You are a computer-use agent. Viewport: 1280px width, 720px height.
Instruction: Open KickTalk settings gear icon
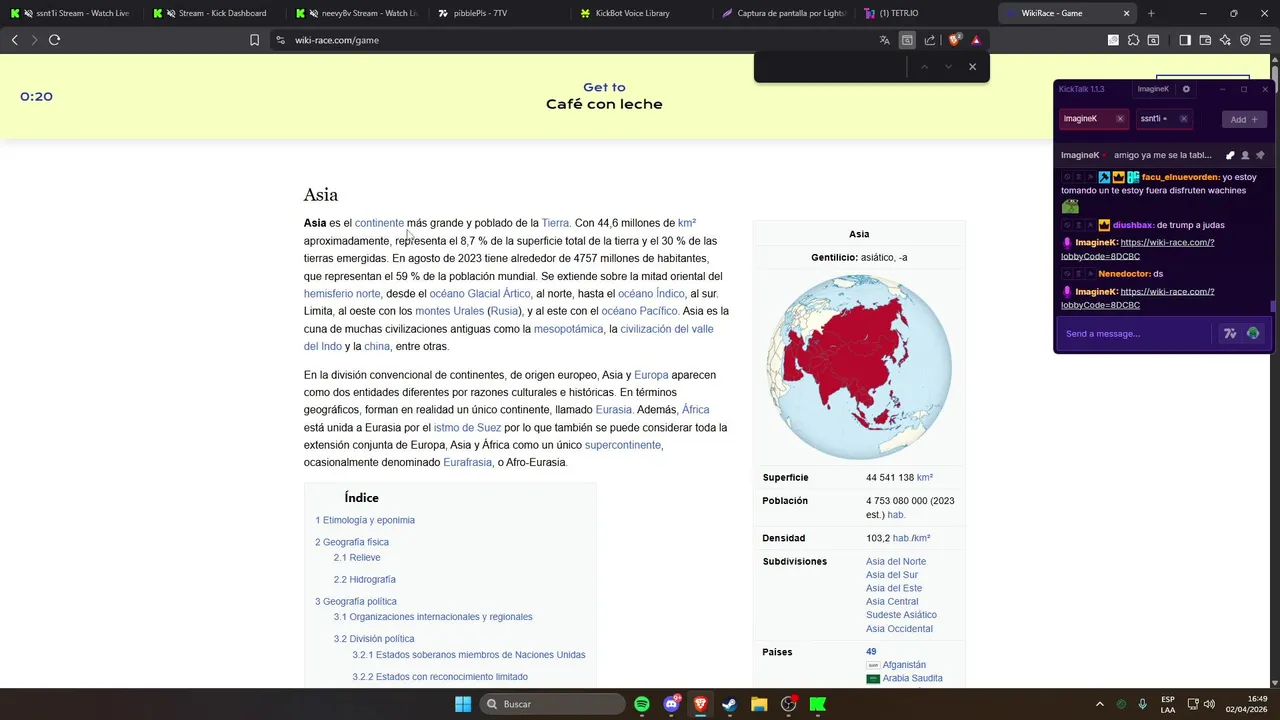point(1186,89)
